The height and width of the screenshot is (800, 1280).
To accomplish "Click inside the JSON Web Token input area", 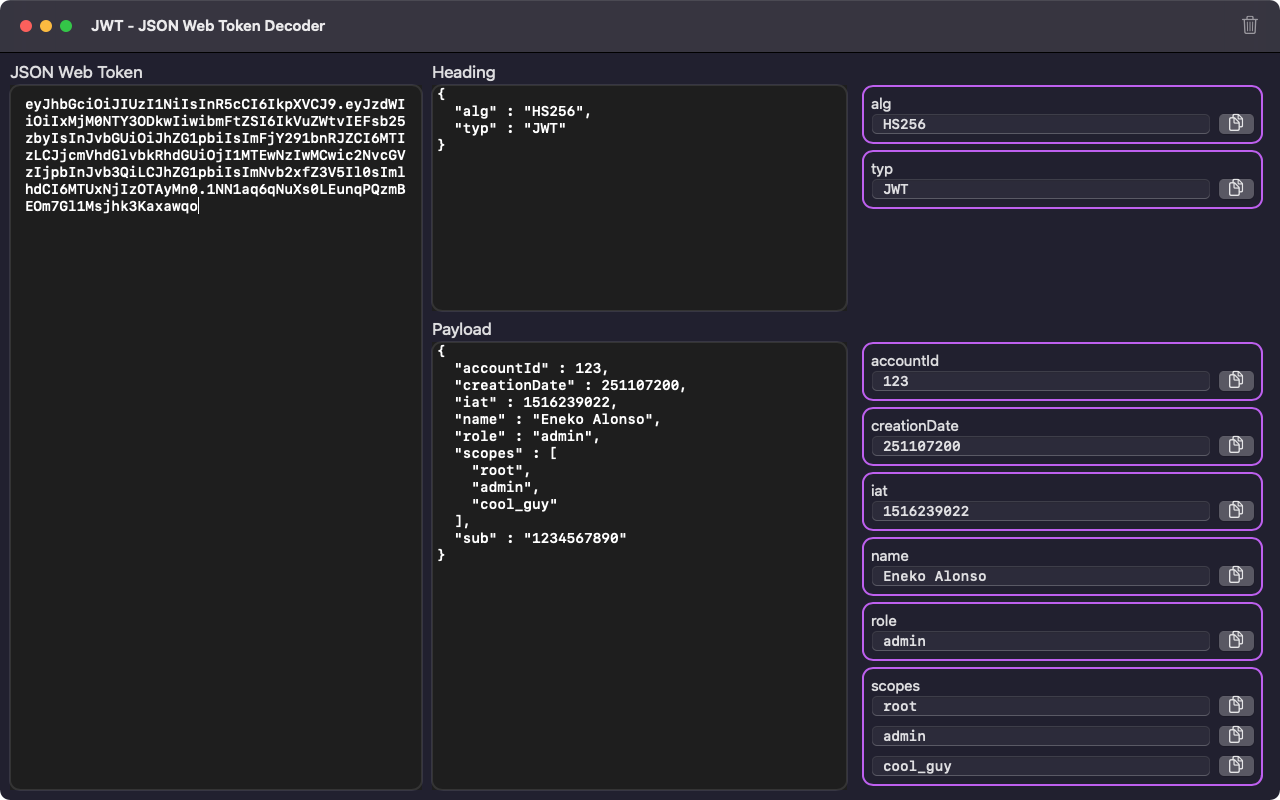I will pos(215,400).
